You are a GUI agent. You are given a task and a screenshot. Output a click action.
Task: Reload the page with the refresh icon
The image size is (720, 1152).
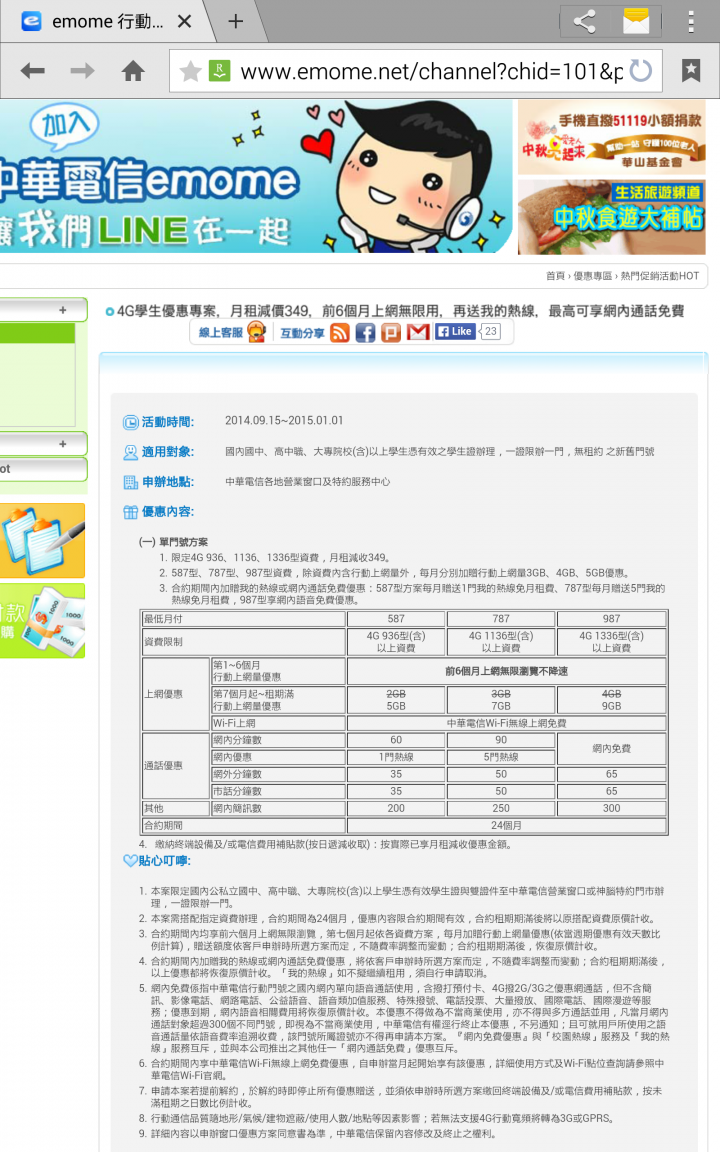point(641,71)
